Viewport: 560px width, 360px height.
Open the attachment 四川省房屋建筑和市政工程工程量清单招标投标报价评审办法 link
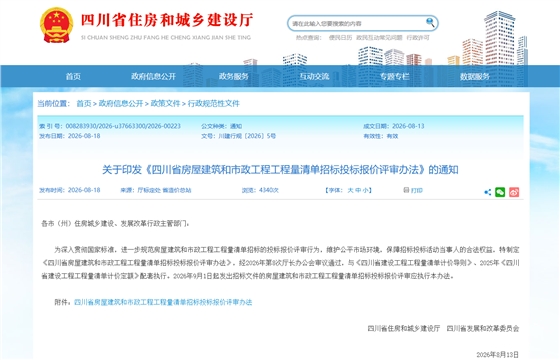(163, 302)
